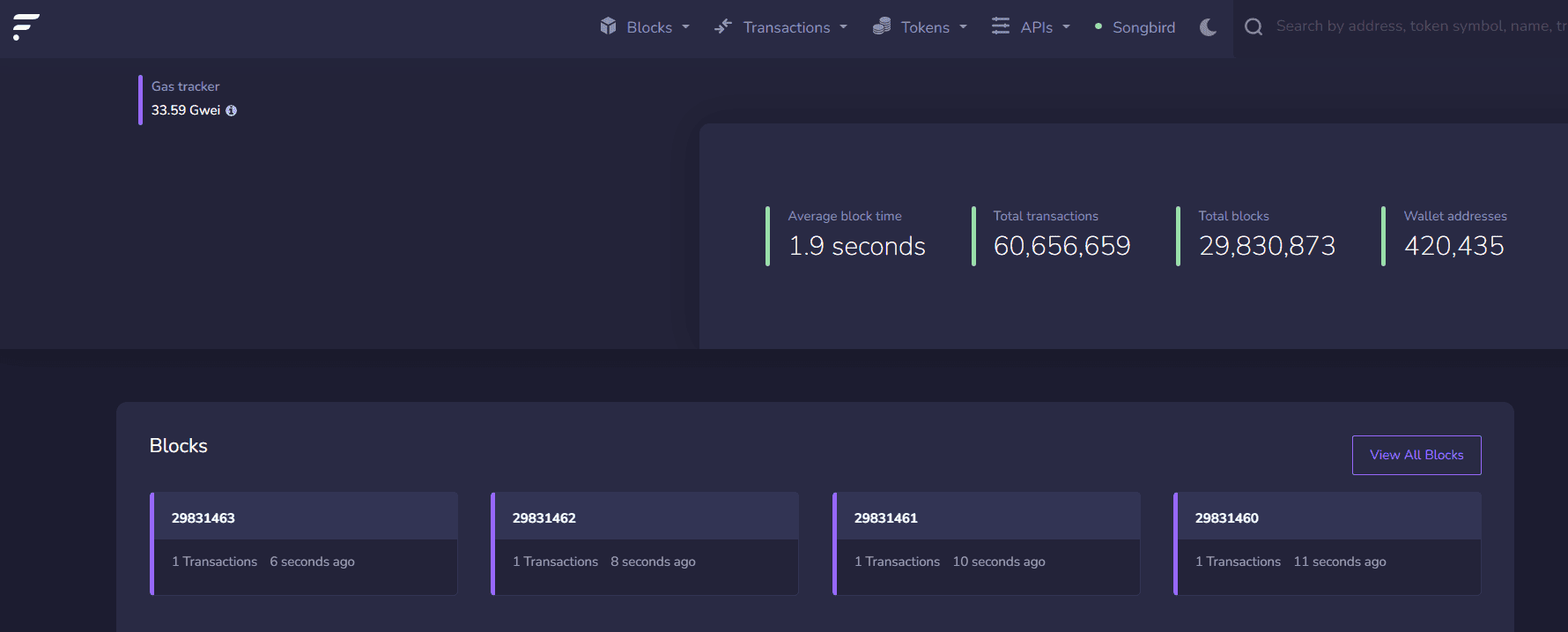Click the View All Blocks button
The width and height of the screenshot is (1568, 632).
(1416, 455)
